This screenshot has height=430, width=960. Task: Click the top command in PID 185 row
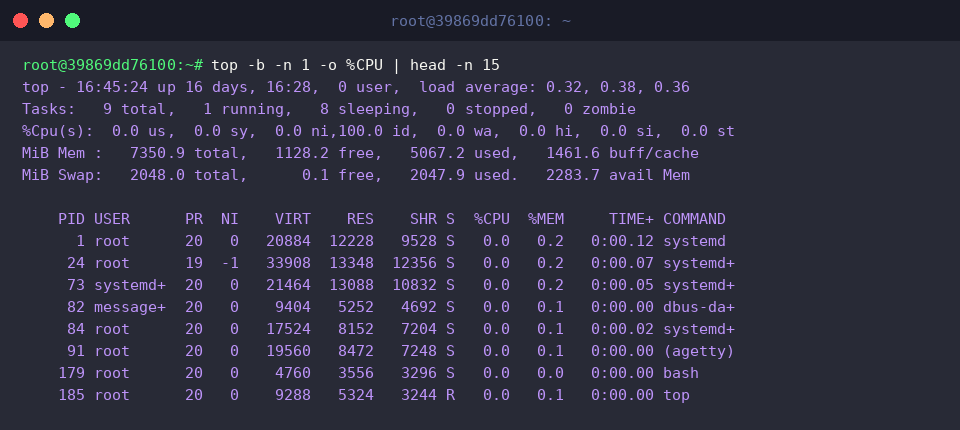(677, 396)
